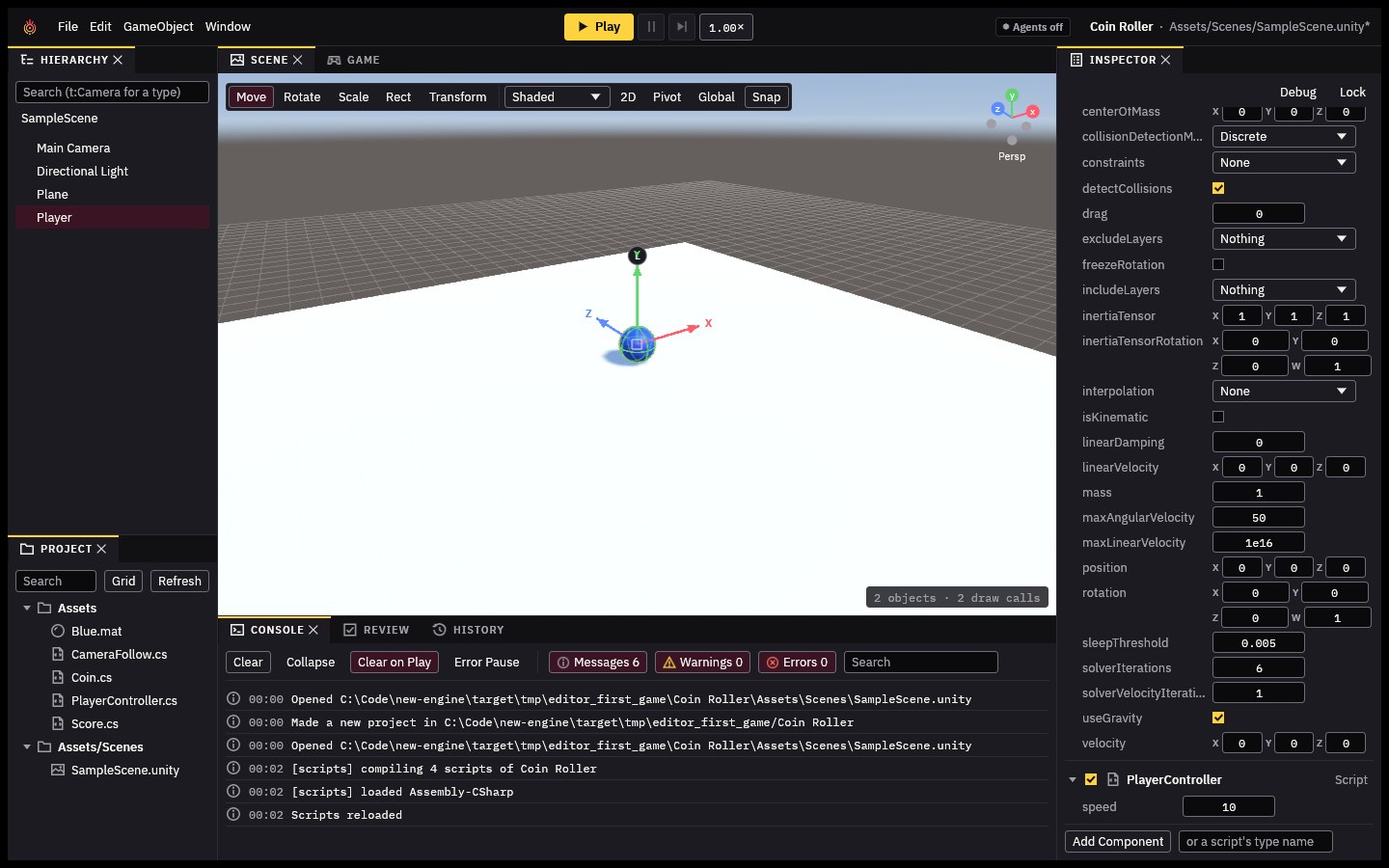Click the green Y axis on orientation gizmo
Screen dimensions: 1389x868
coord(1012,95)
